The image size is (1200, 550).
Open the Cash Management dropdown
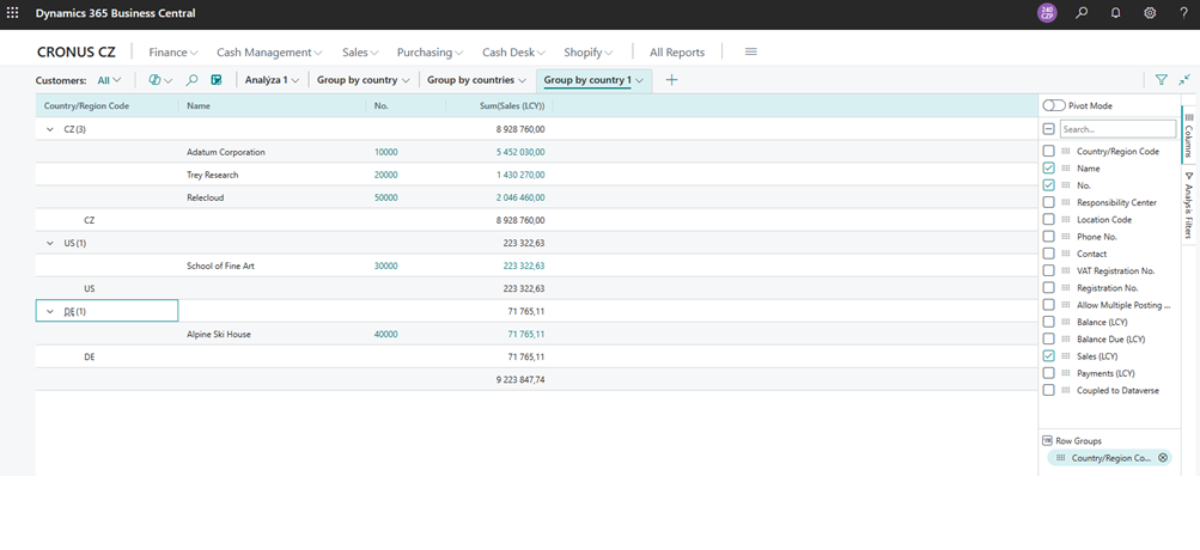click(269, 52)
